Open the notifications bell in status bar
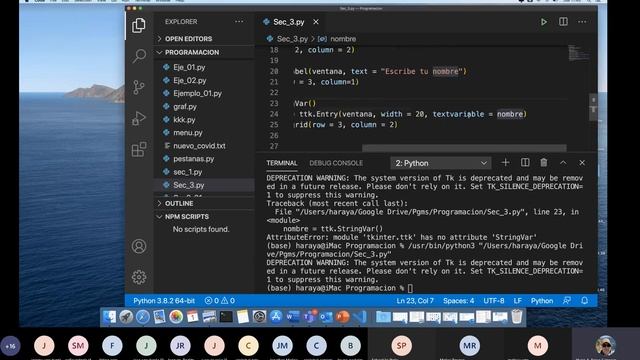 pos(584,301)
